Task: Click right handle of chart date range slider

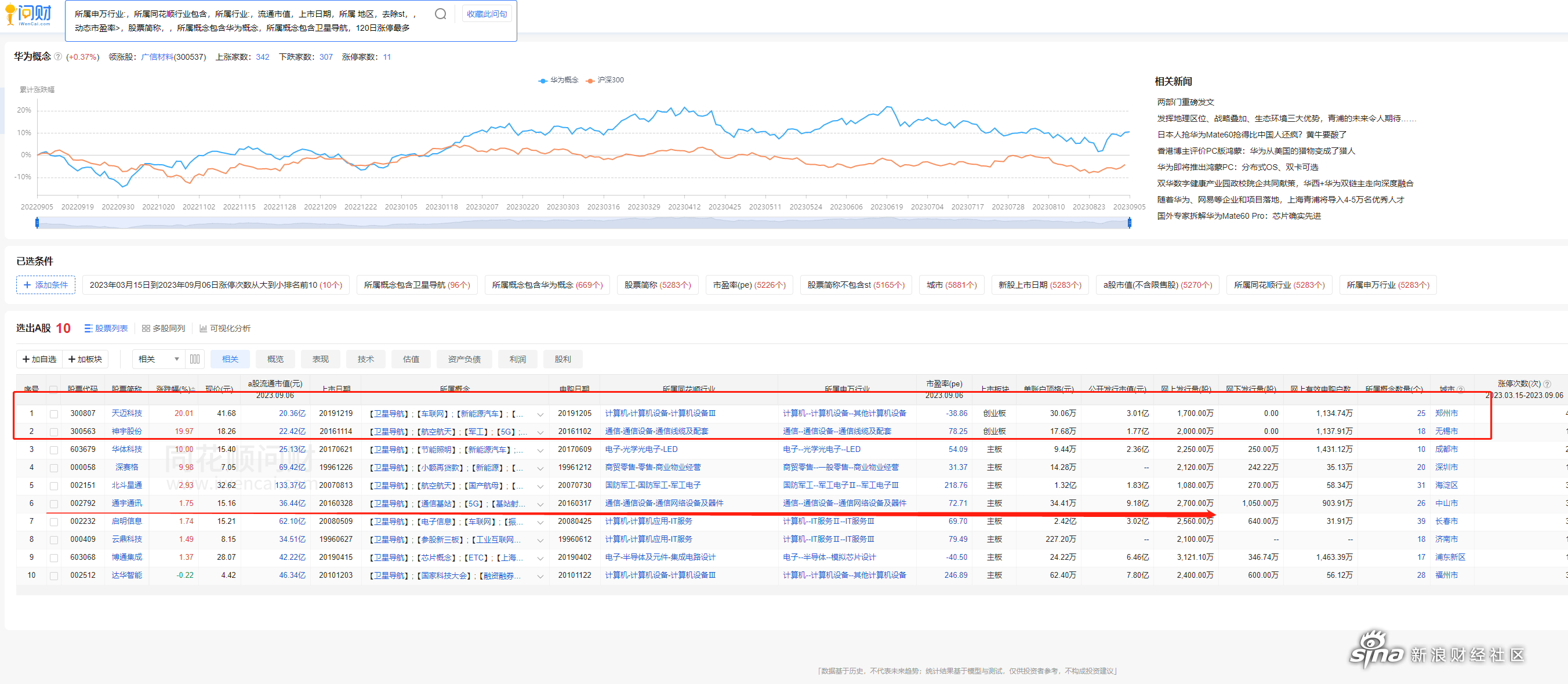Action: tap(1129, 223)
